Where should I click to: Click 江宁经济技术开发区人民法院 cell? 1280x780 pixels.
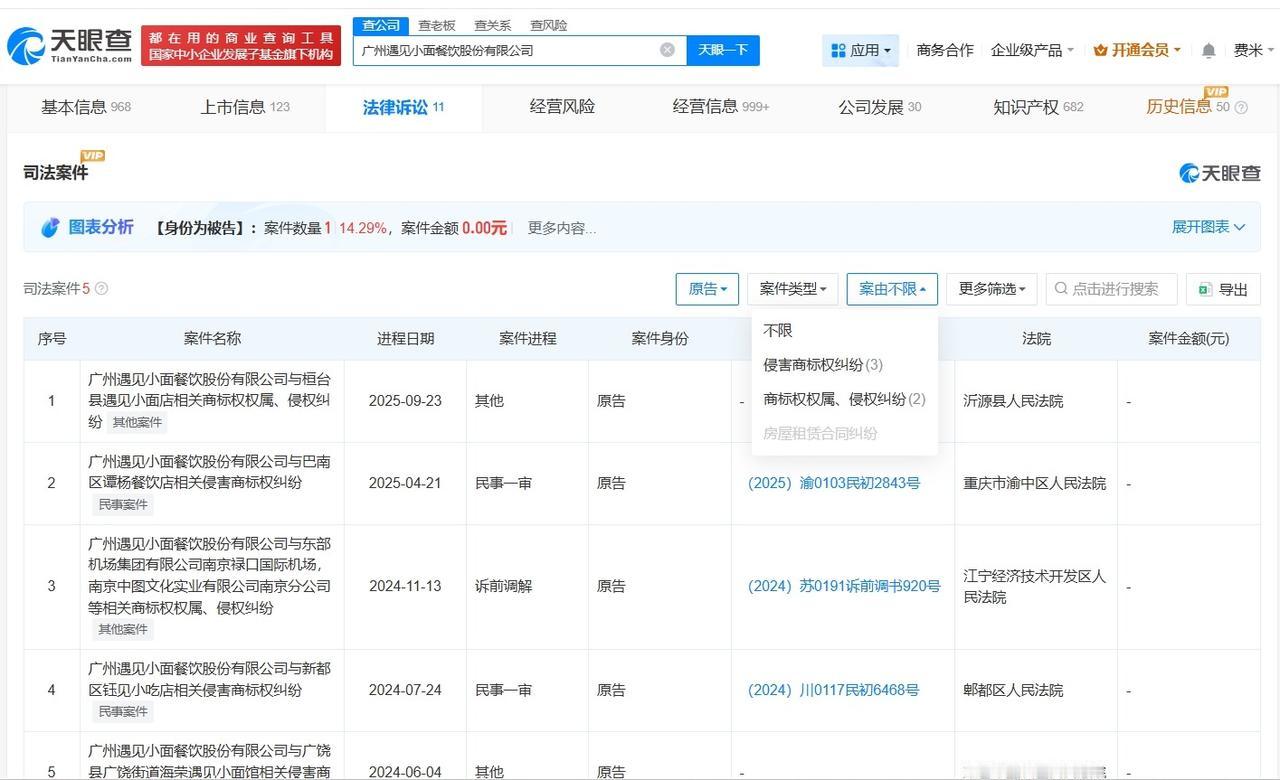(x=1035, y=587)
